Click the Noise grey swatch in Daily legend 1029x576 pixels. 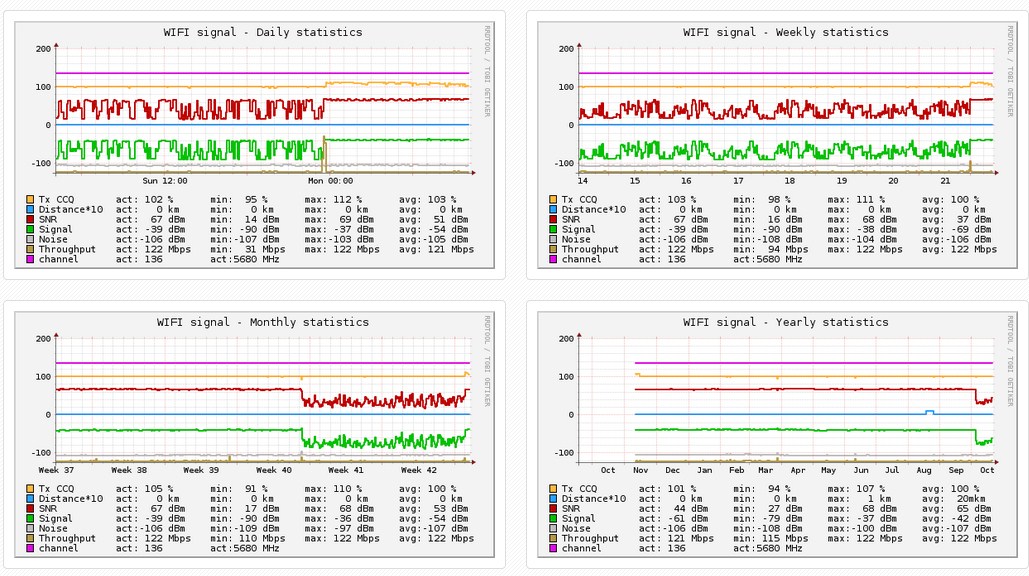tap(30, 239)
